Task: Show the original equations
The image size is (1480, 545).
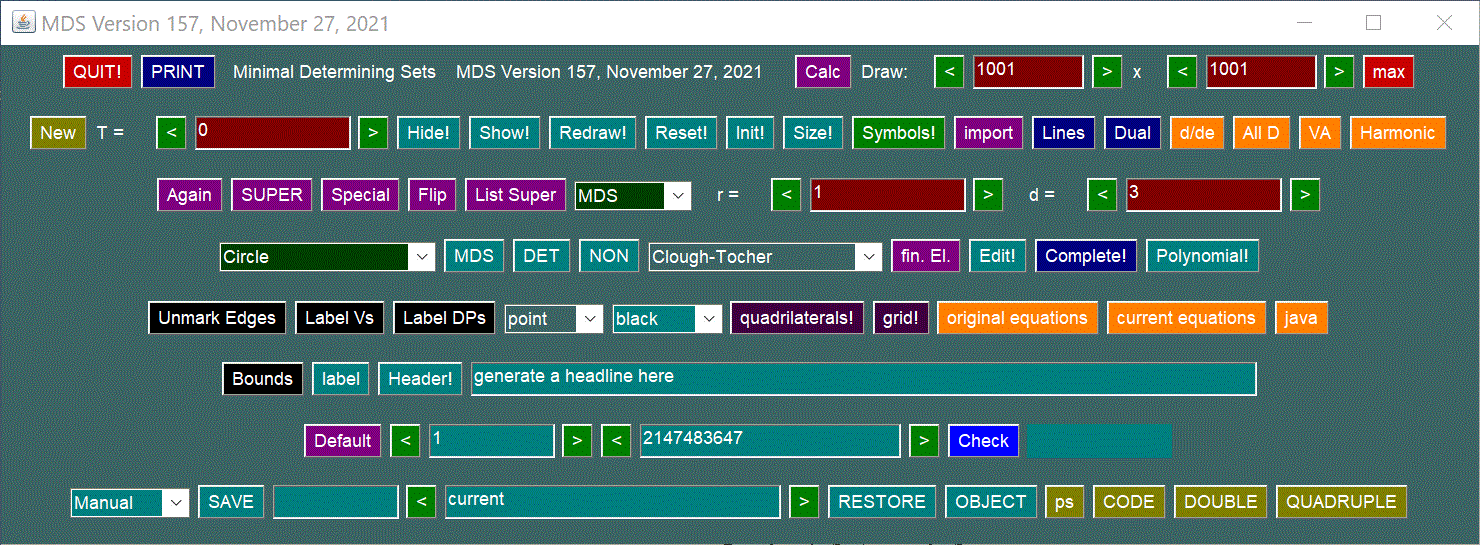Action: tap(1017, 318)
